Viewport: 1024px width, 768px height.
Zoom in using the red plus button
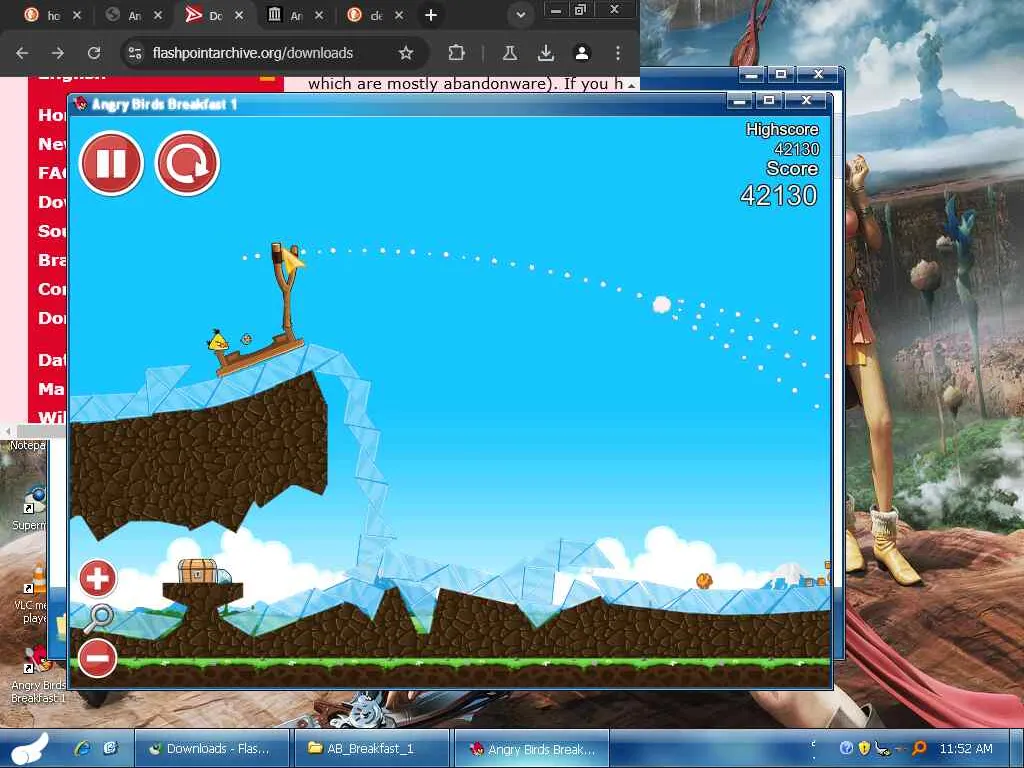click(x=97, y=578)
